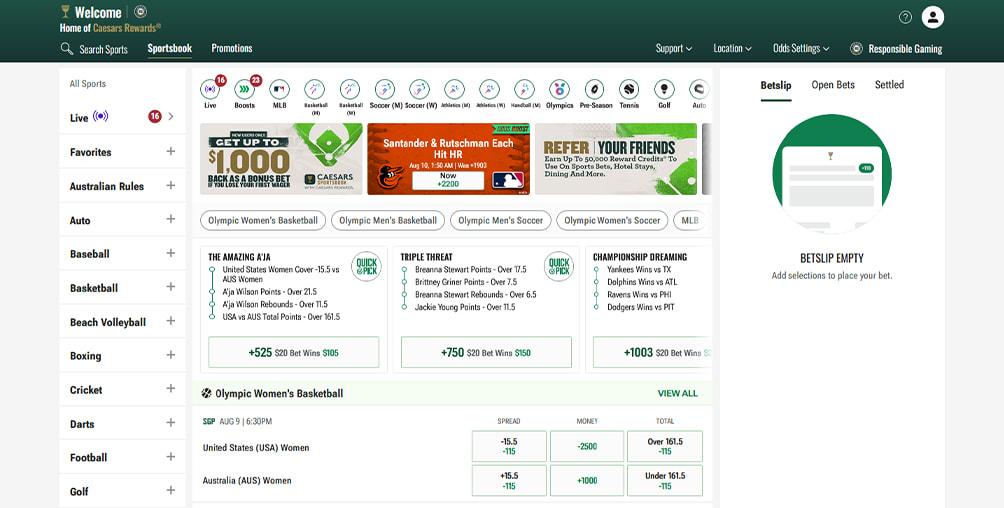Expand the Baseball sidebar section
The height and width of the screenshot is (508, 1004).
click(170, 253)
